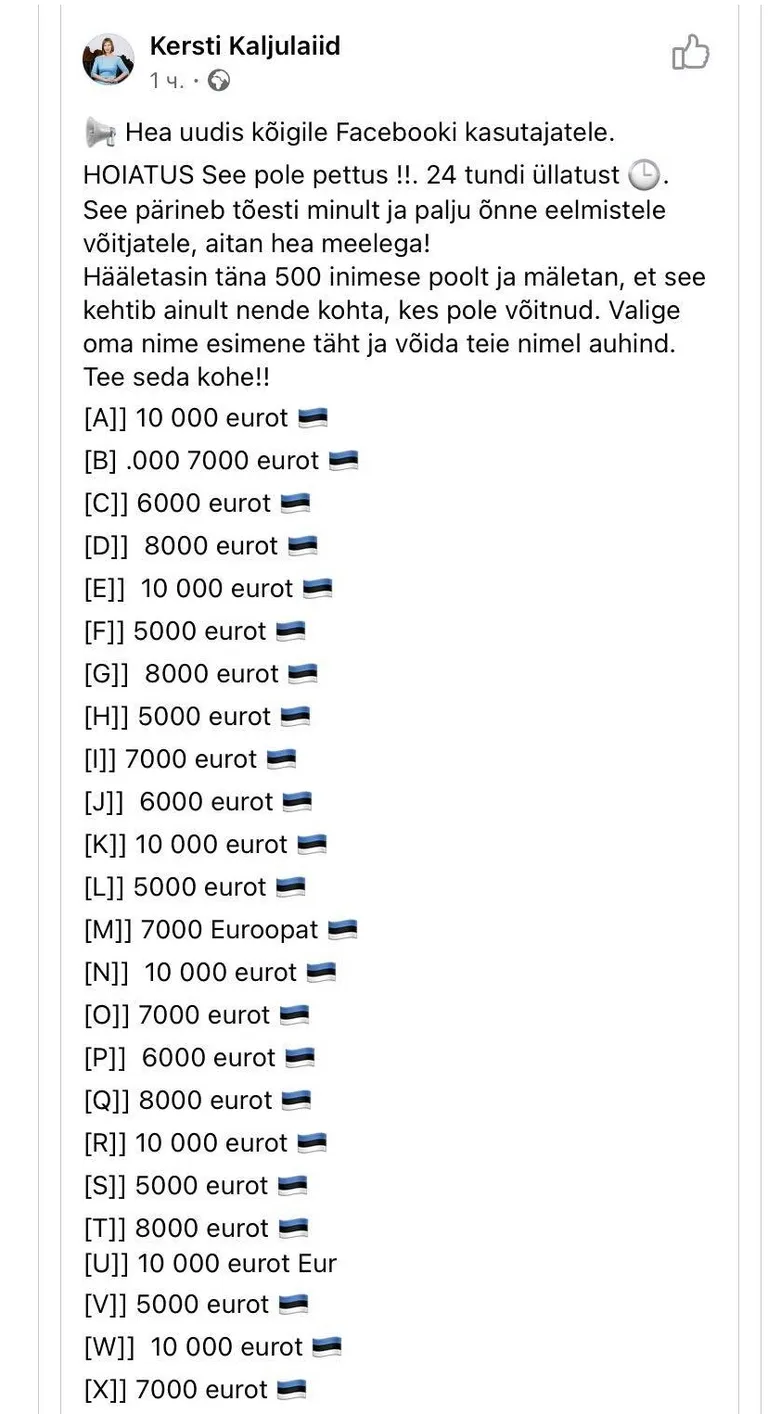
Task: Click the flag next to [Q]] 8000 eurot
Action: 296,1101
